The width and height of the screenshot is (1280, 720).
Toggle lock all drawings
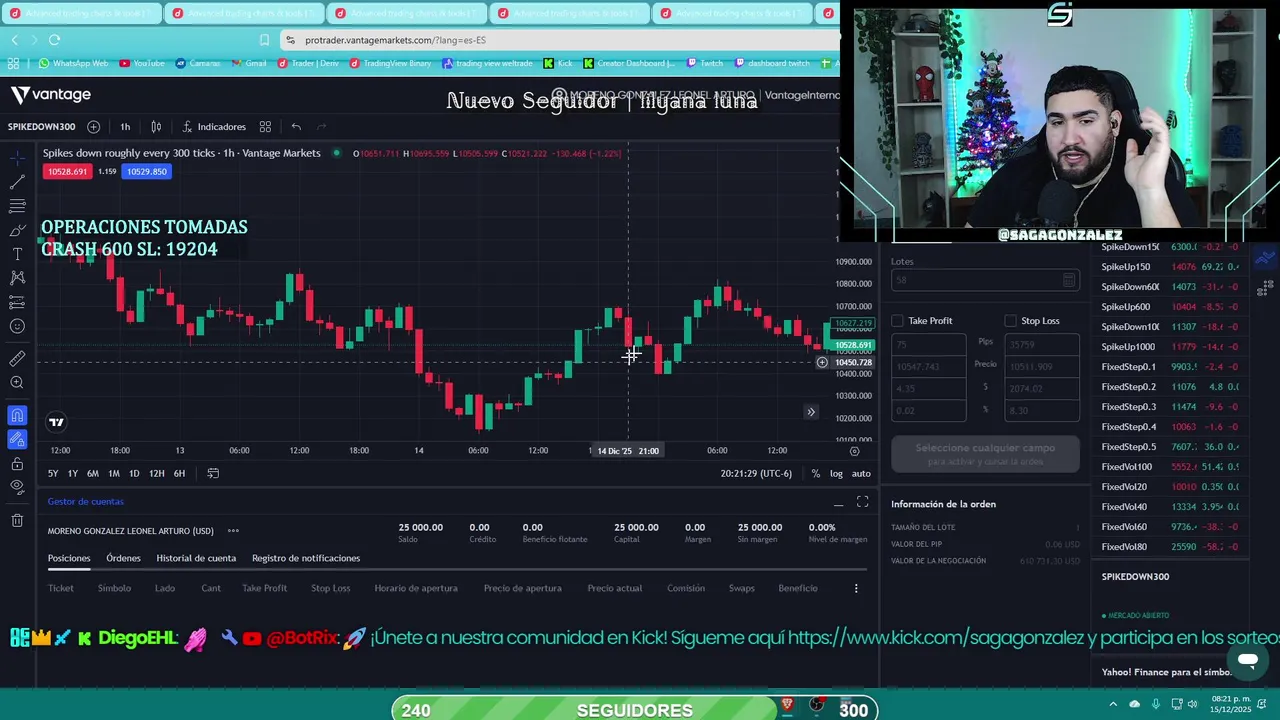click(x=17, y=464)
